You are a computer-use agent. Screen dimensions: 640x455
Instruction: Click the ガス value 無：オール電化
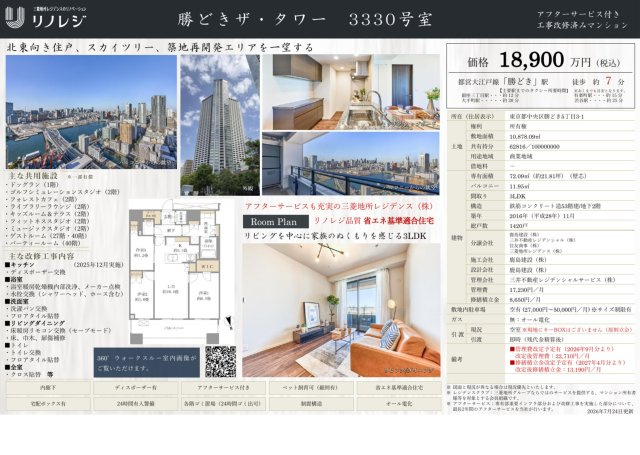coord(529,319)
